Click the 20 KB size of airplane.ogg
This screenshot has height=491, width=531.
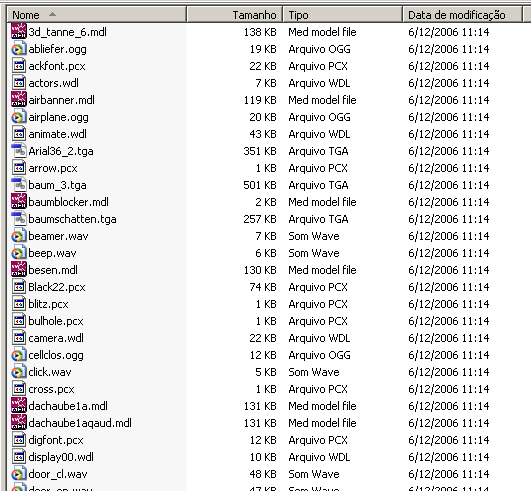pyautogui.click(x=263, y=117)
